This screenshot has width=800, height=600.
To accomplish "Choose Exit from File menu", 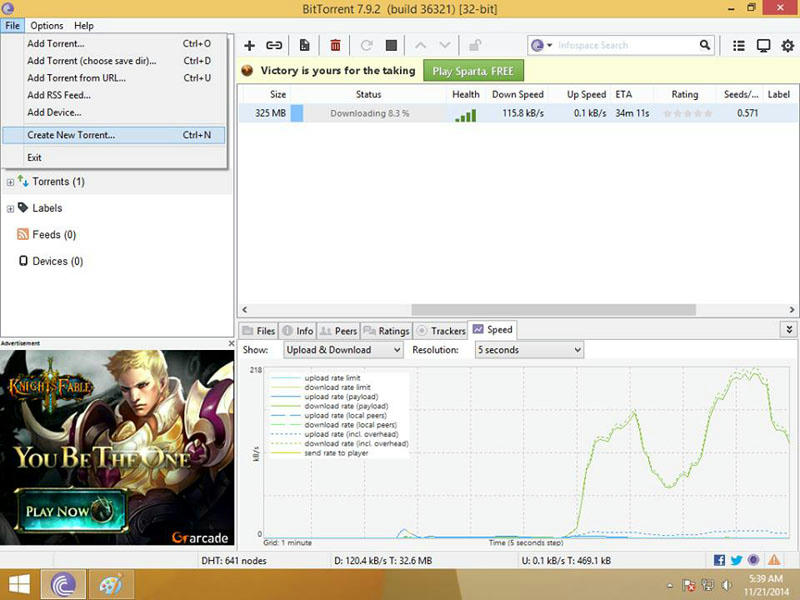I will (114, 158).
